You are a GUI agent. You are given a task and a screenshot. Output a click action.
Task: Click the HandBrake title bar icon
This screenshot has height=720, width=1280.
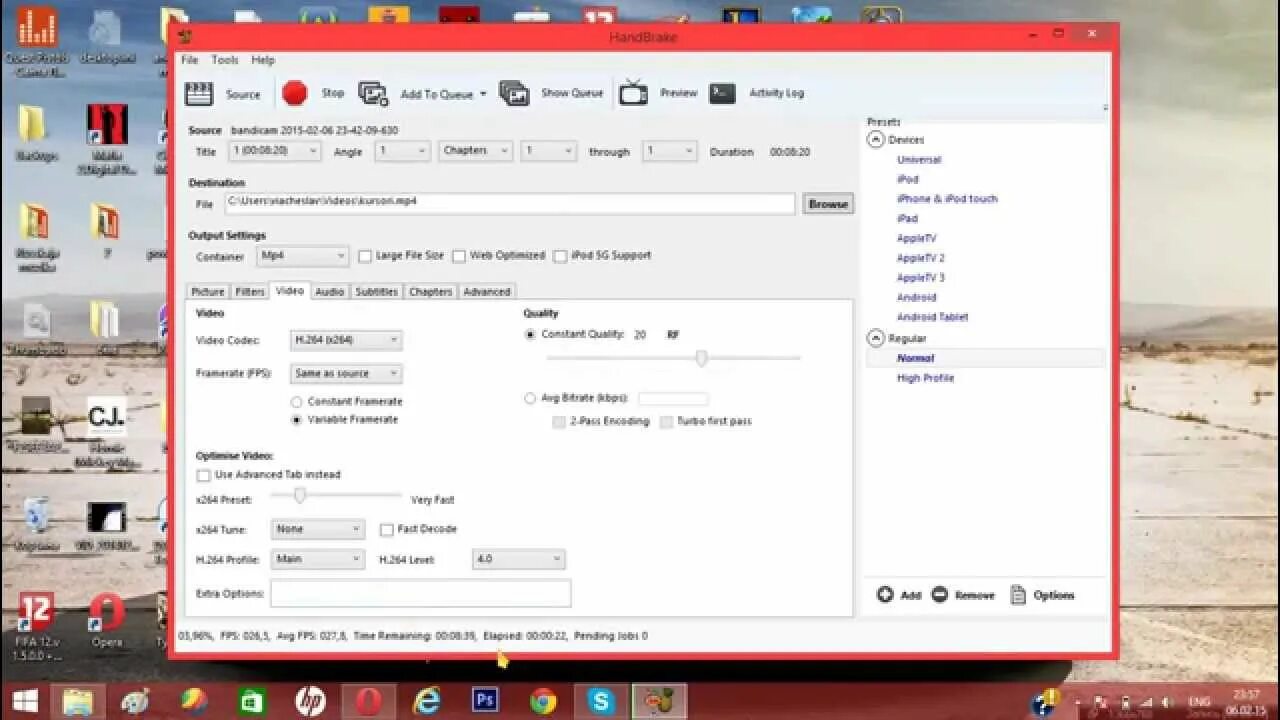[185, 37]
